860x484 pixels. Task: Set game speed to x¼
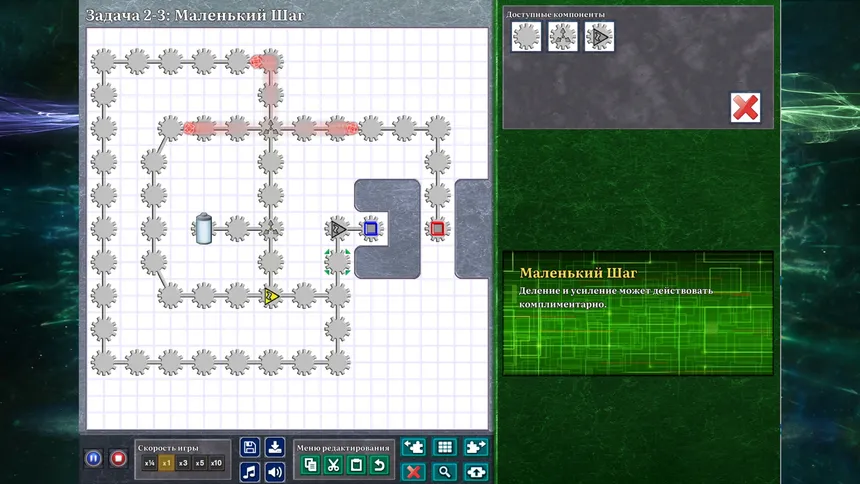149,463
